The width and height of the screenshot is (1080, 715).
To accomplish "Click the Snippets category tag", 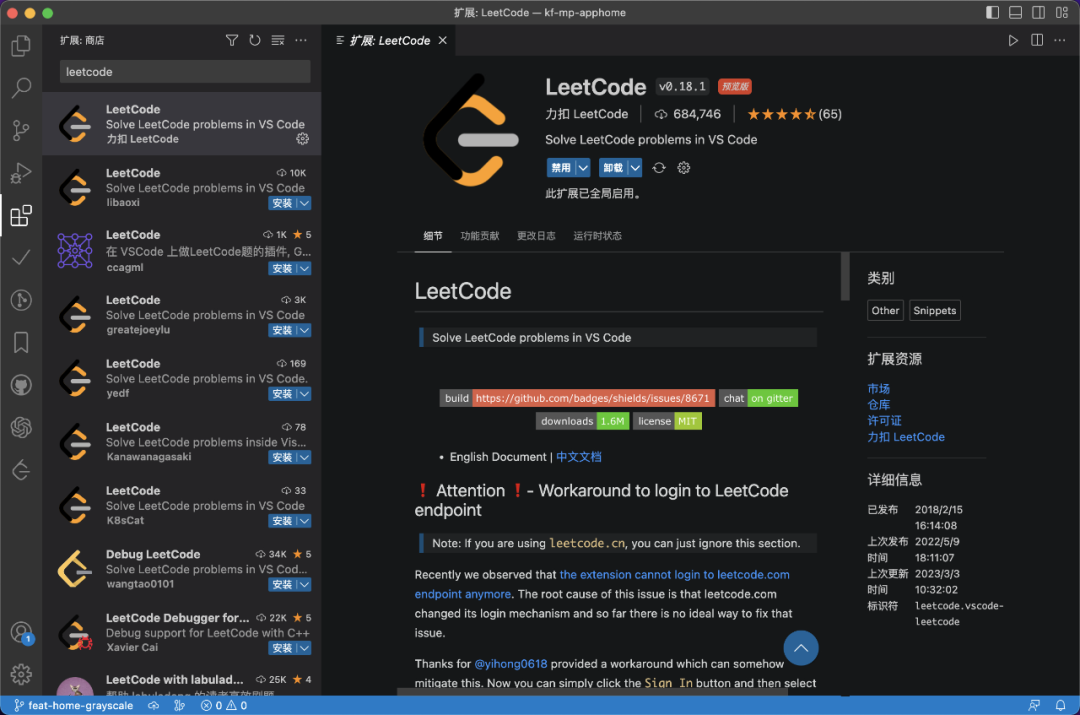I will click(935, 311).
